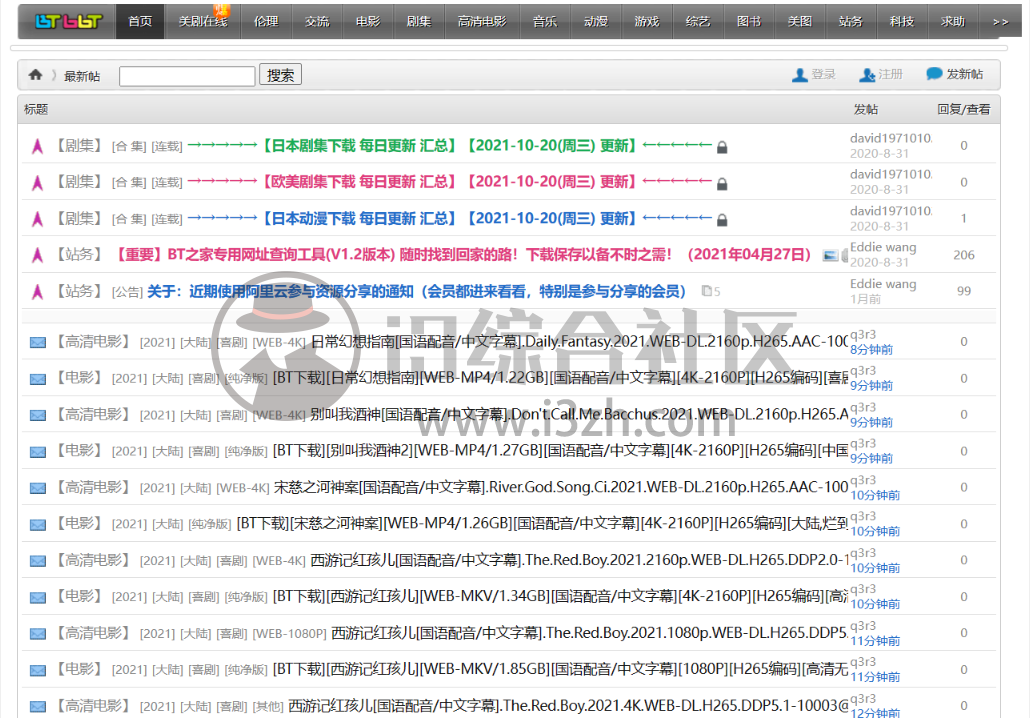The height and width of the screenshot is (718, 1030).
Task: Click envelope icon of River.God.Song.Ci thread
Action: point(38,488)
